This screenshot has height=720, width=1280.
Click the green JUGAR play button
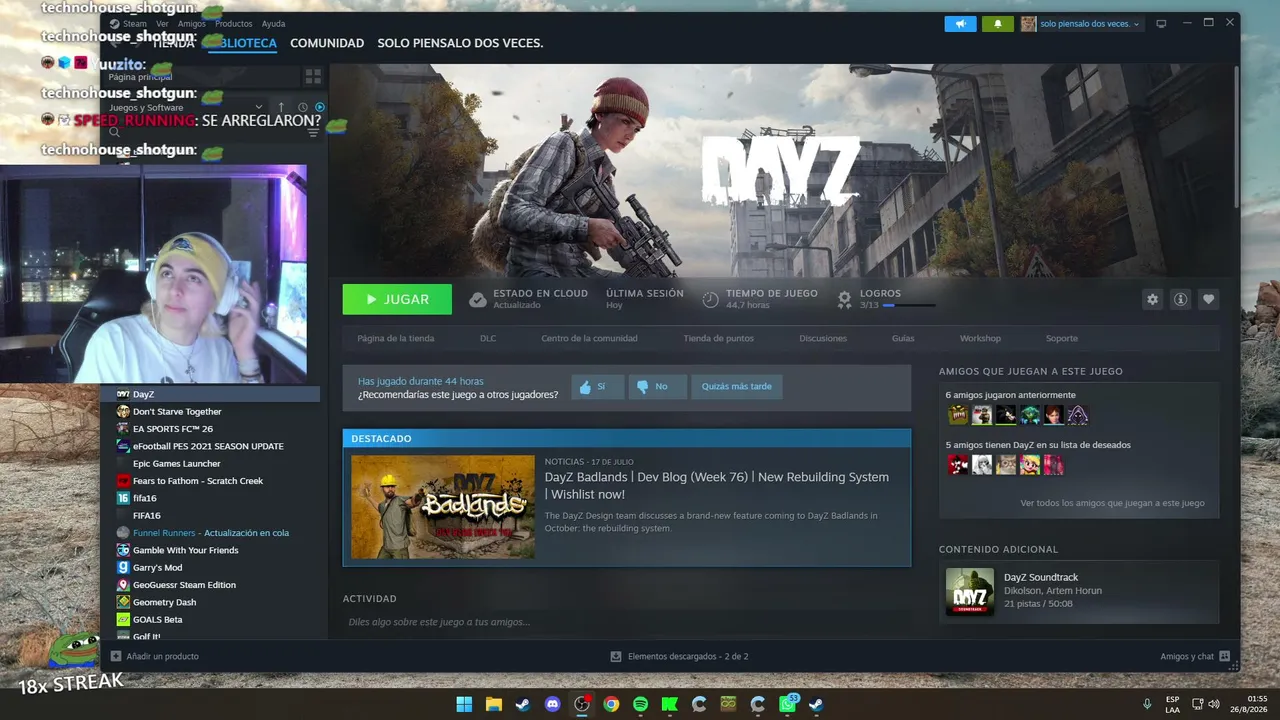tap(397, 299)
